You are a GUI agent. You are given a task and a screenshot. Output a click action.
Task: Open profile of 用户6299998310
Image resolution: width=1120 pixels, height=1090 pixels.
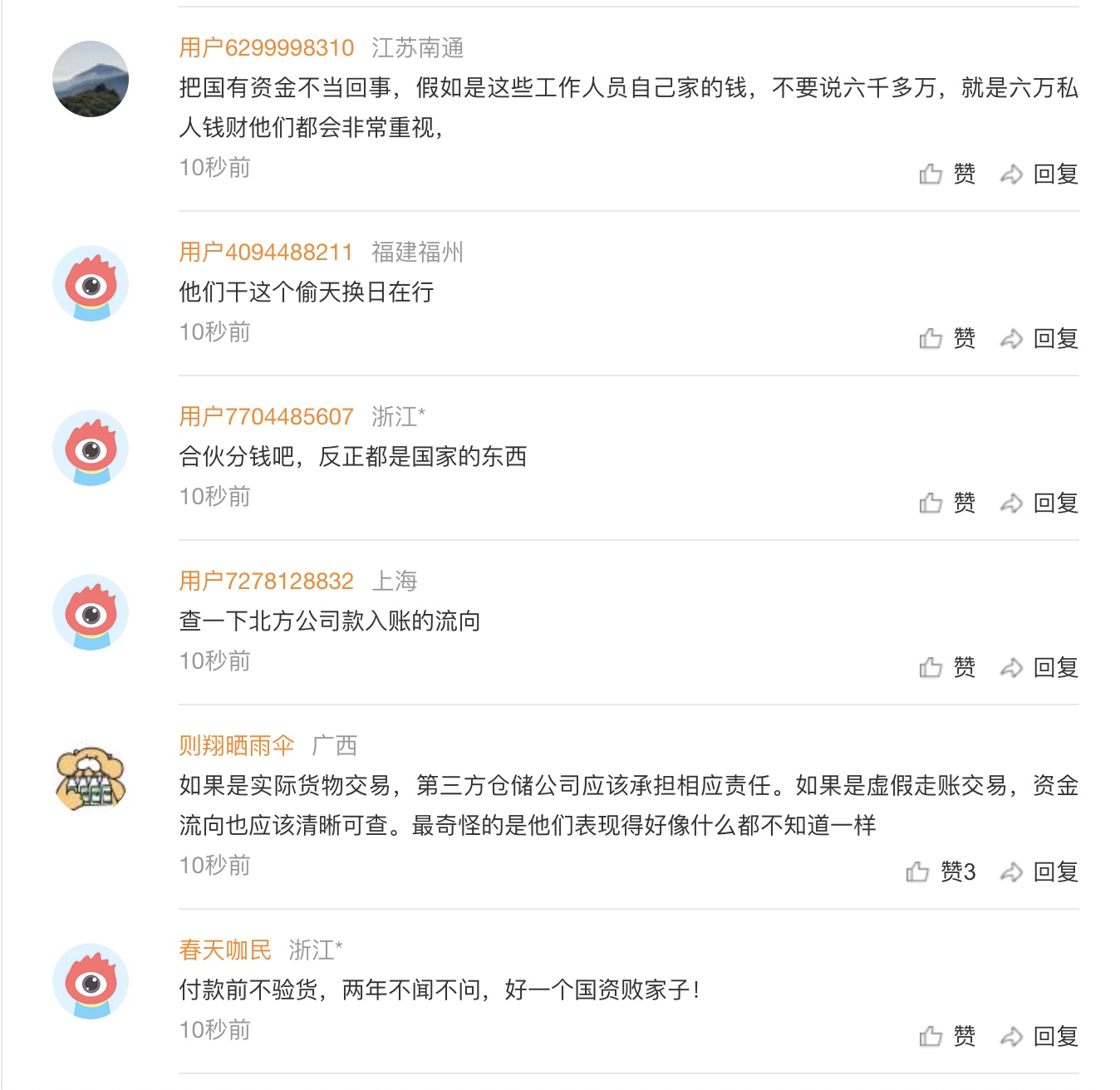tap(267, 48)
